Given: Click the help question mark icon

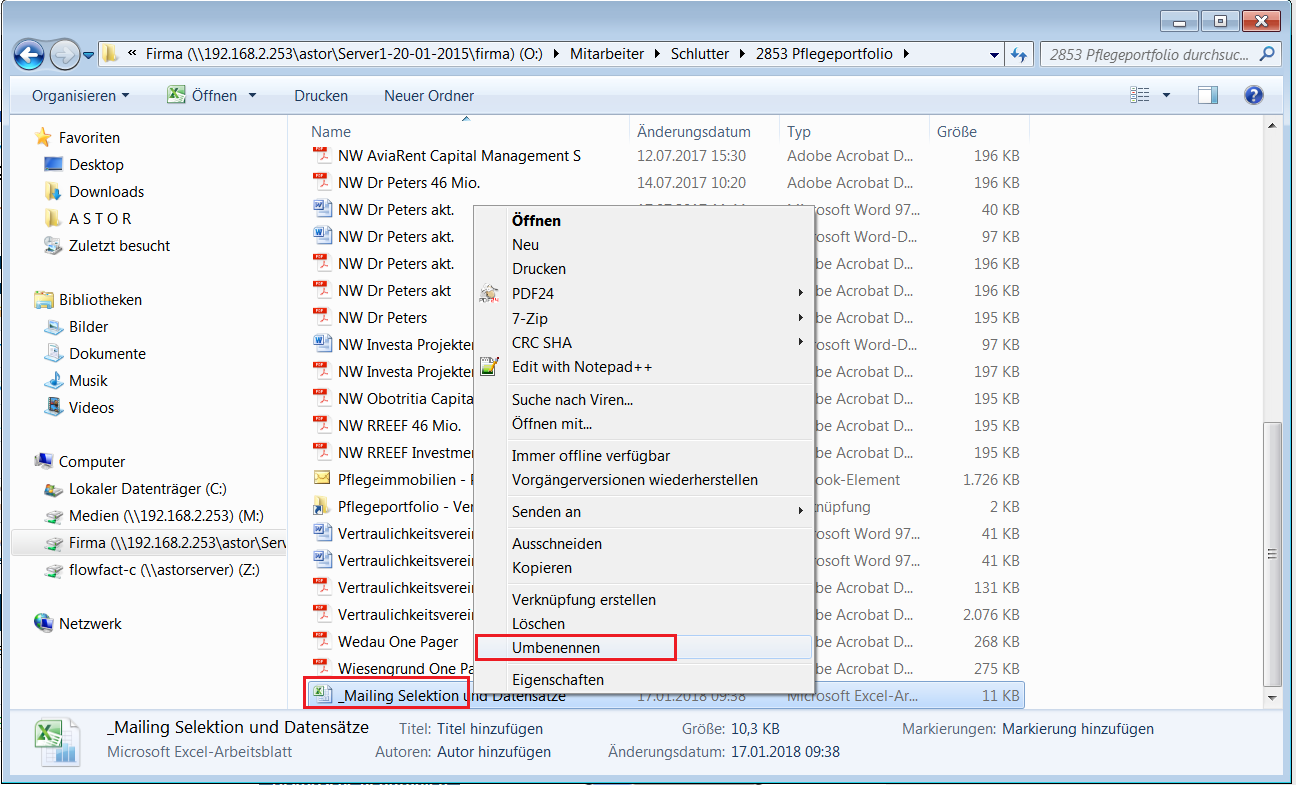Looking at the screenshot, I should tap(1253, 95).
